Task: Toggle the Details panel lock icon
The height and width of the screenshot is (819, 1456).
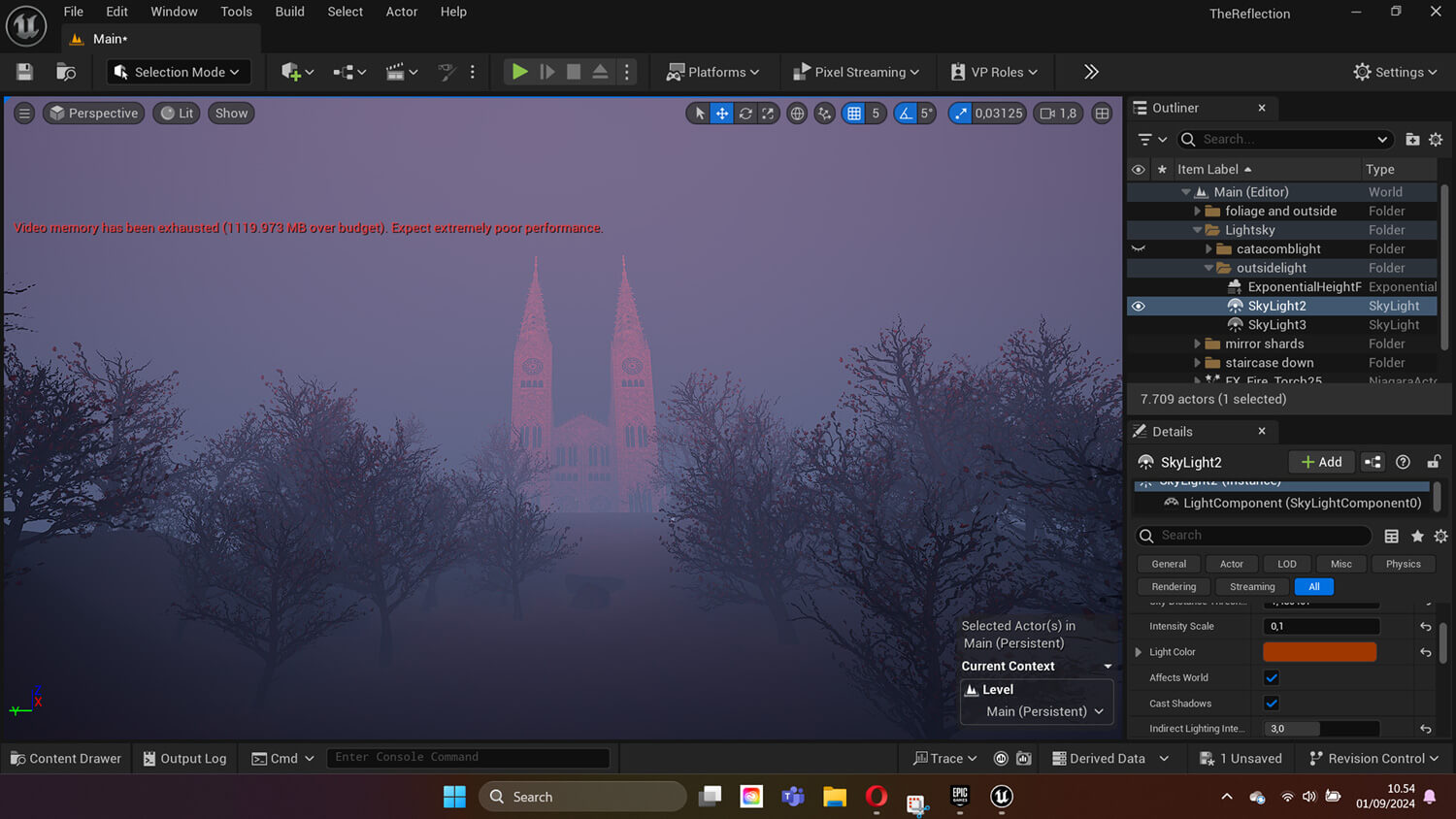Action: [1434, 462]
